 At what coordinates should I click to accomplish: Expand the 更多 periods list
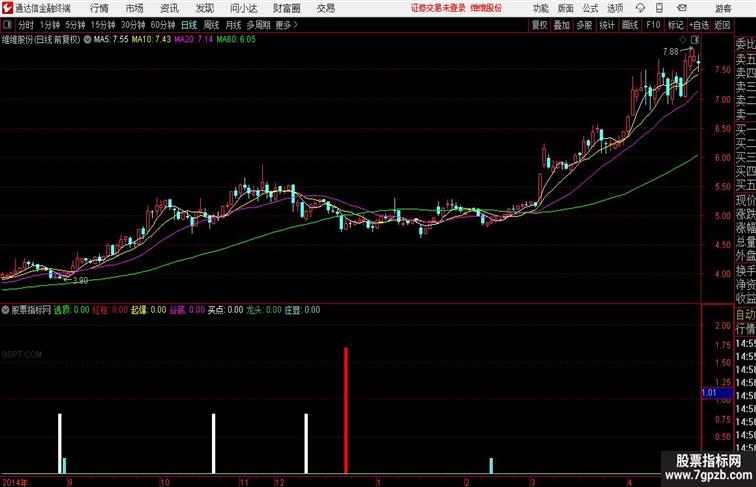point(286,25)
